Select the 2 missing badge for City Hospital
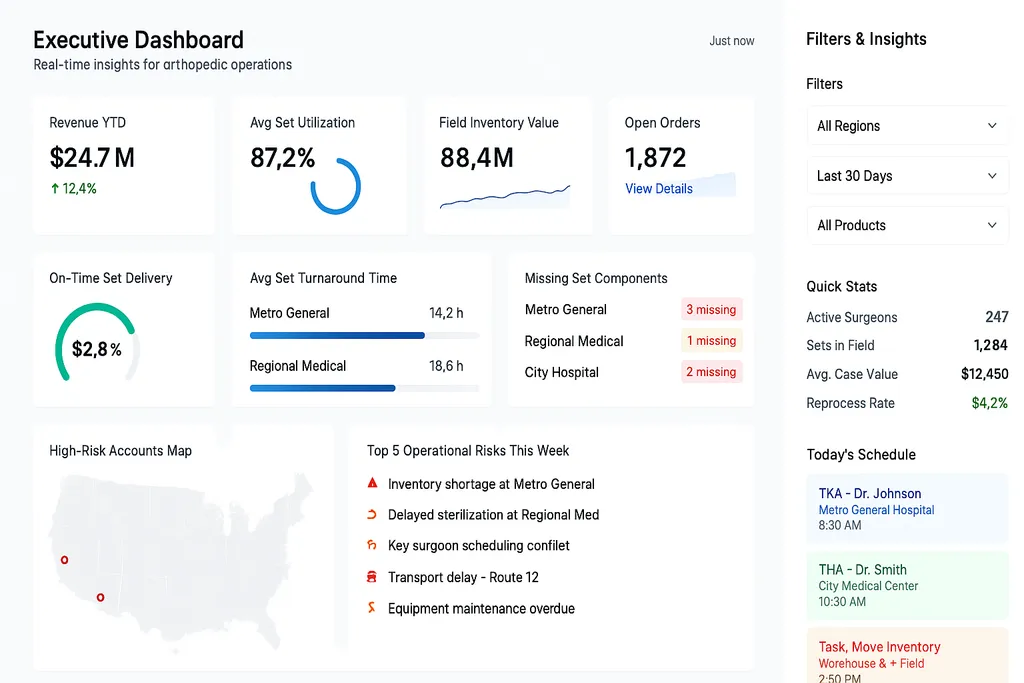The width and height of the screenshot is (1024, 683). coord(711,372)
